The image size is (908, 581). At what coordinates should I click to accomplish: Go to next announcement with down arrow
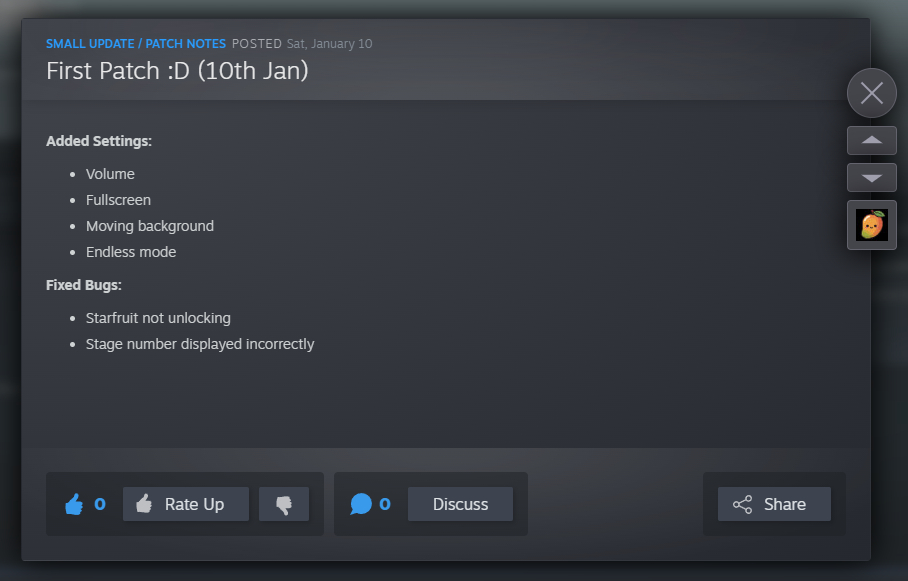pos(872,178)
